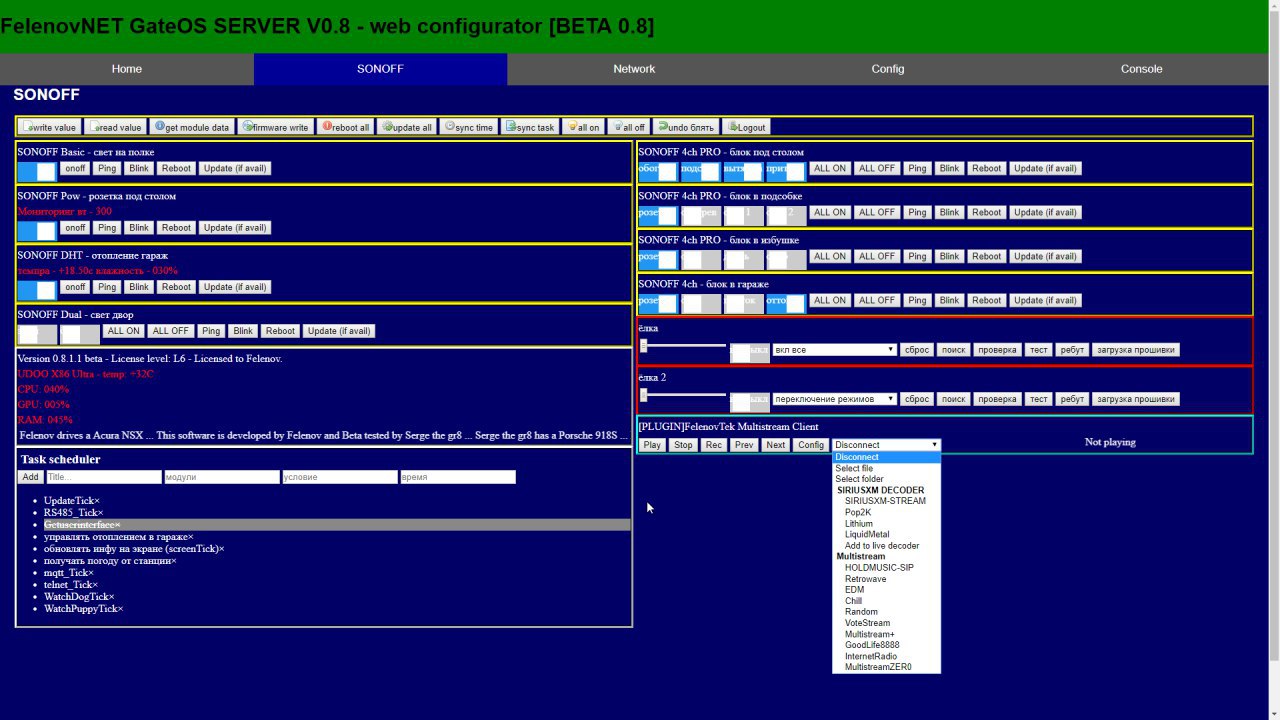Screen dimensions: 1280x720
Task: Open the Config tab
Action: (x=888, y=69)
